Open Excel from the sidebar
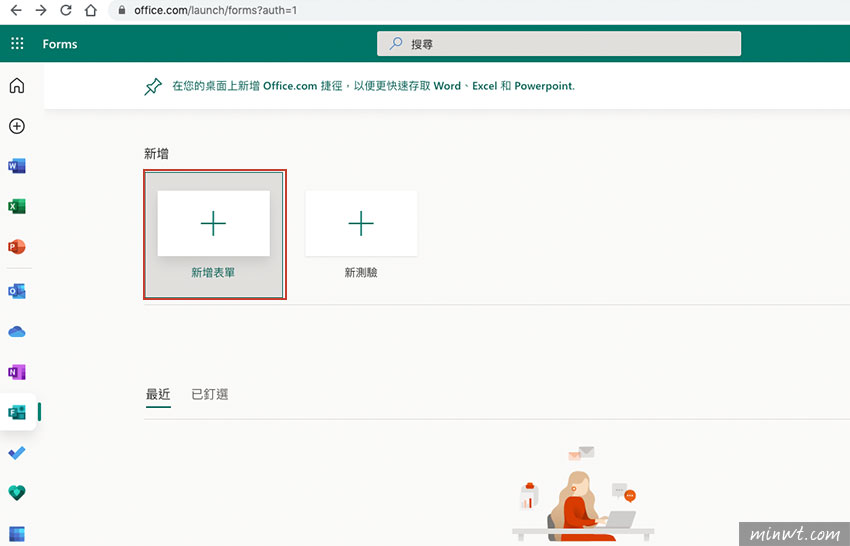This screenshot has height=546, width=850. point(17,206)
